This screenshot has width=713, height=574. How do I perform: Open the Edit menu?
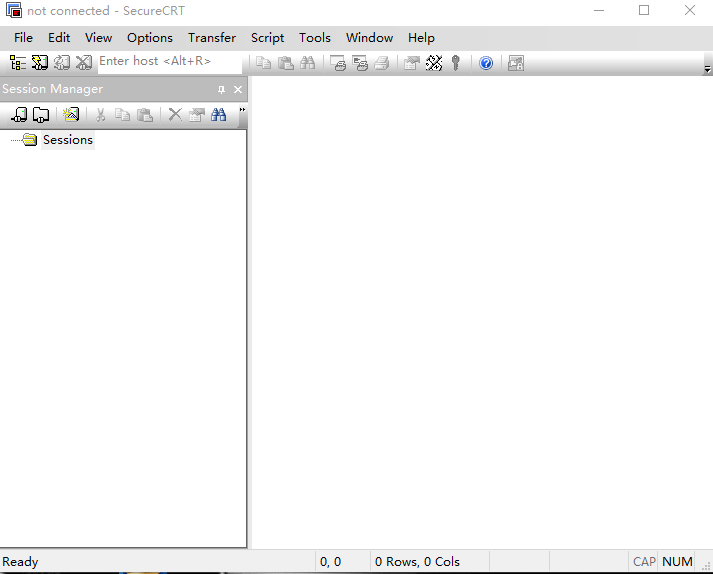(59, 38)
